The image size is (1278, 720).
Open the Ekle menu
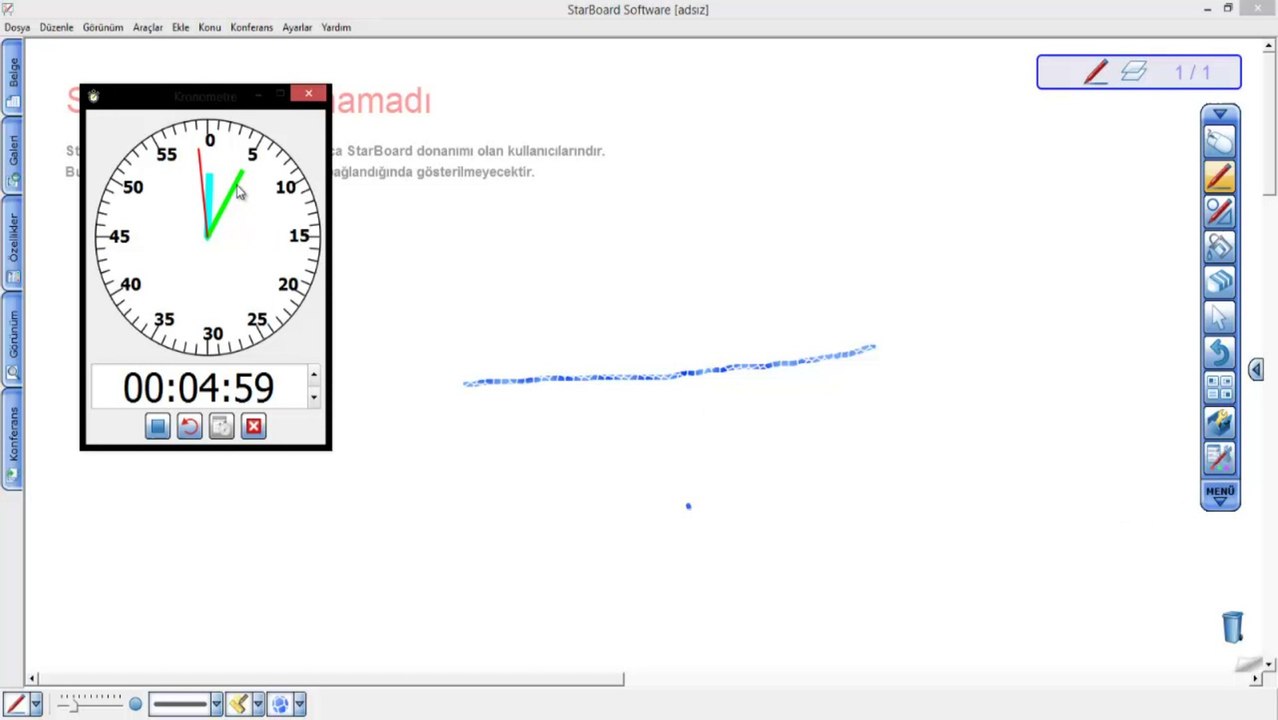click(x=180, y=27)
